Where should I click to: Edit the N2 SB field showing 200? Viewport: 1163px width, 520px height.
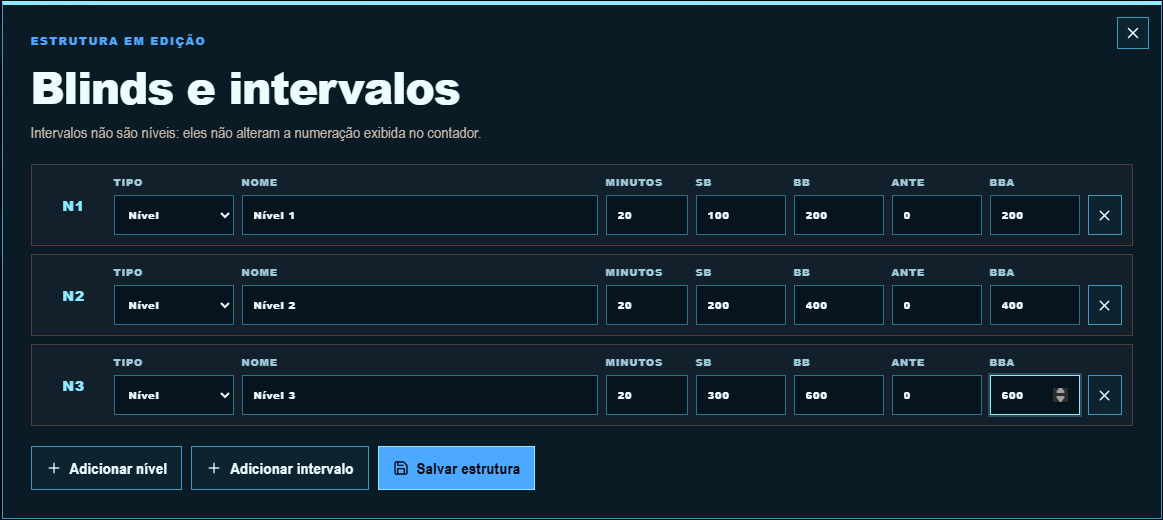point(741,305)
